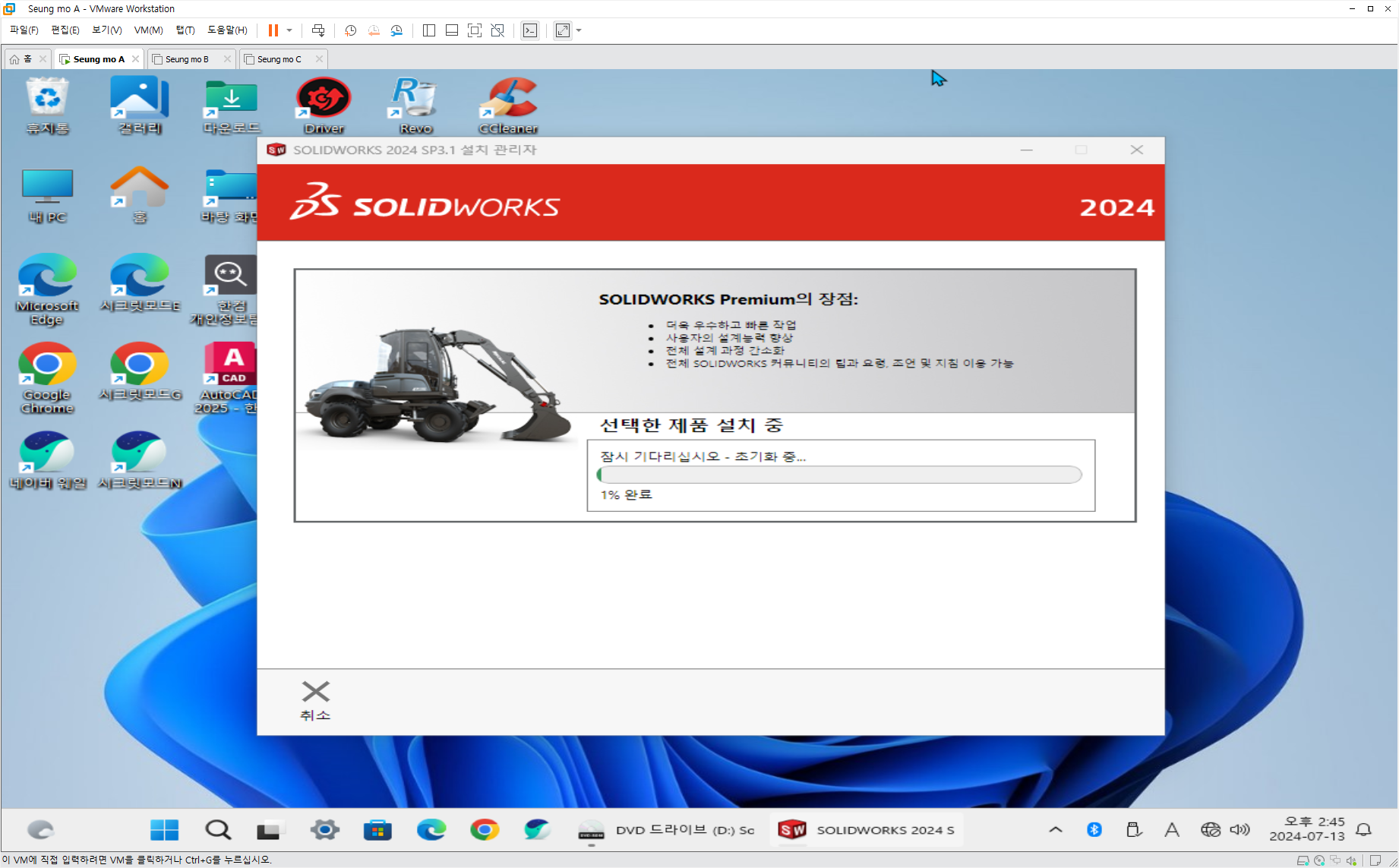Launch Microsoft Edge from the desktop
Screen dimensions: 1399x868
click(48, 290)
